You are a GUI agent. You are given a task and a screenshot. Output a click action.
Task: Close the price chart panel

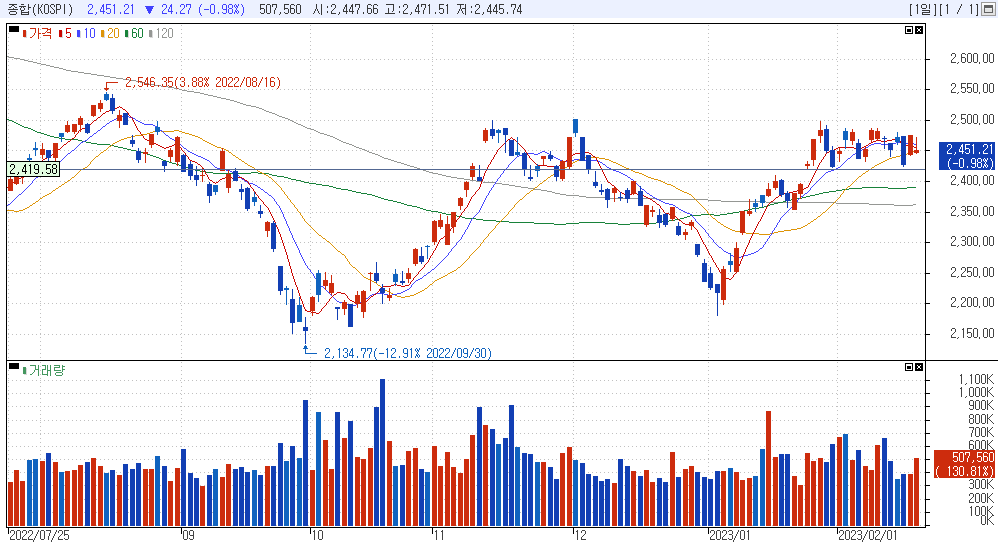tap(919, 30)
